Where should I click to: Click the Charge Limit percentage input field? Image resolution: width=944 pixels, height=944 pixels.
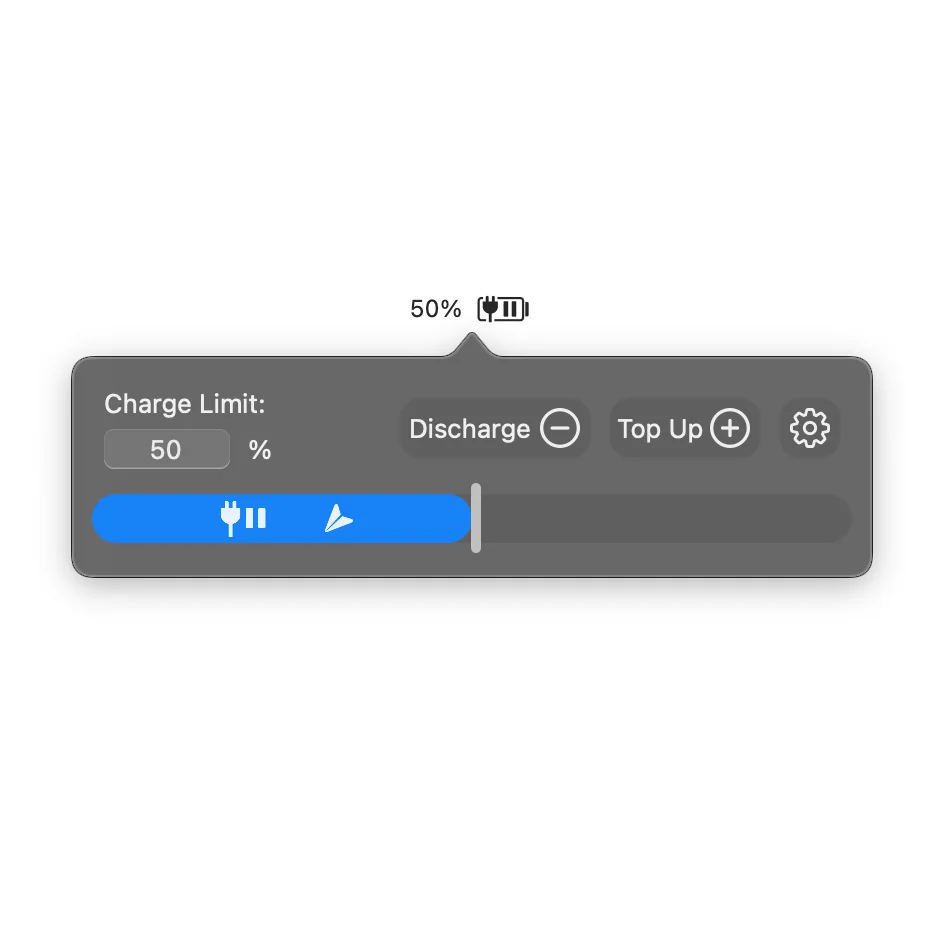tap(167, 449)
